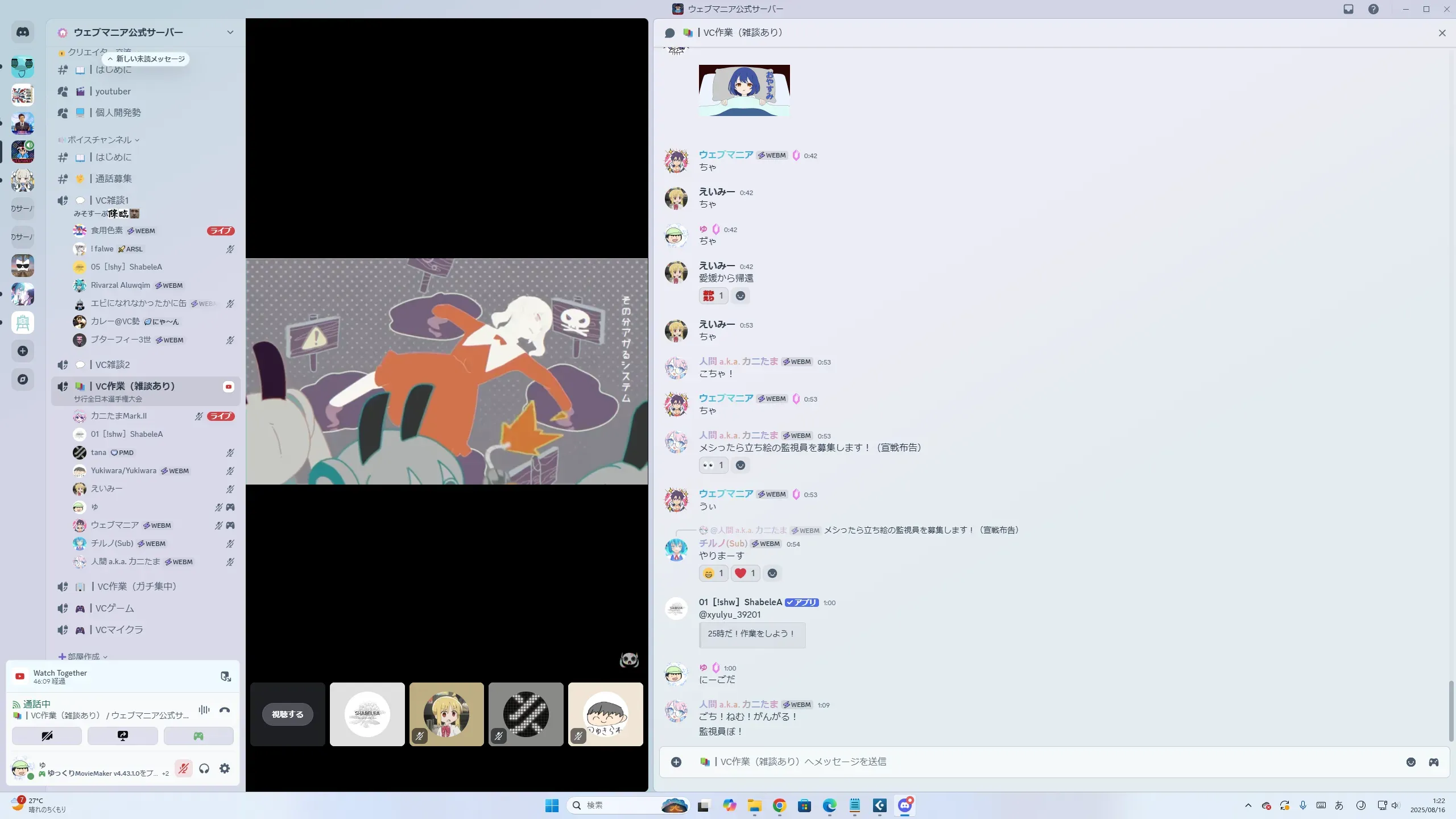The image size is (1456, 819).
Task: Unmute the microphone
Action: (183, 768)
